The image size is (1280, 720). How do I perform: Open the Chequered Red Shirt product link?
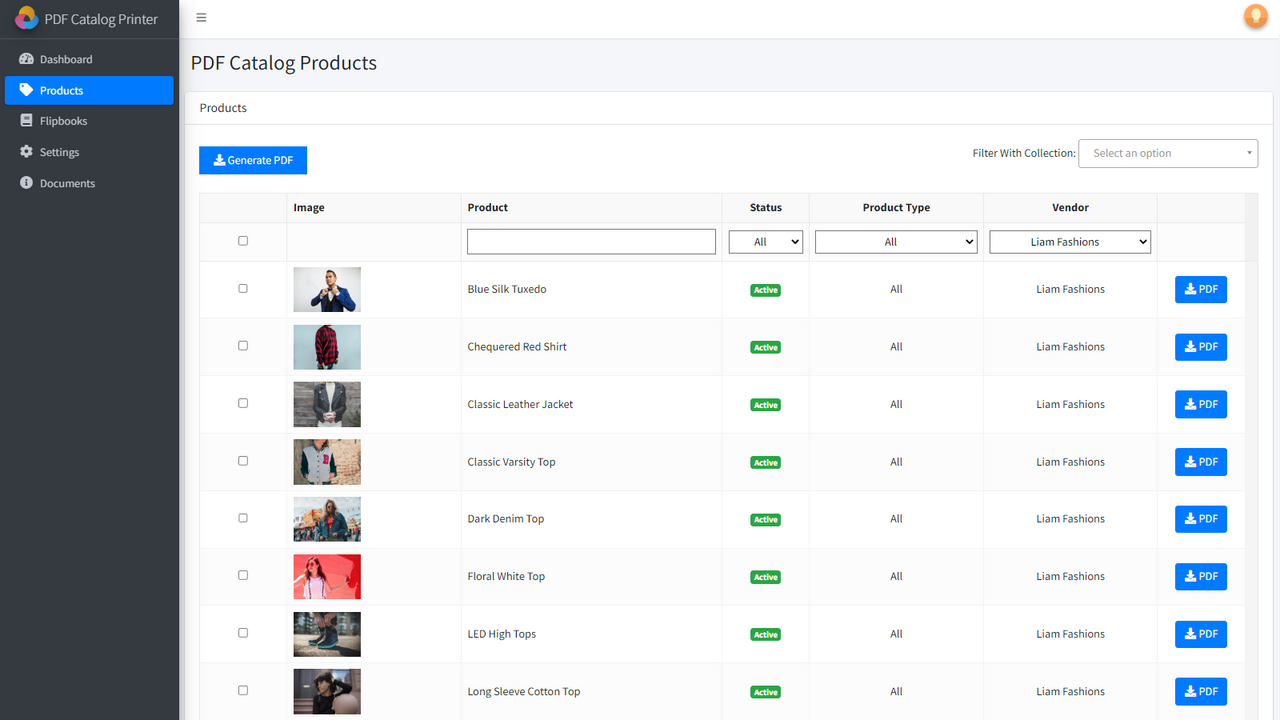(517, 346)
